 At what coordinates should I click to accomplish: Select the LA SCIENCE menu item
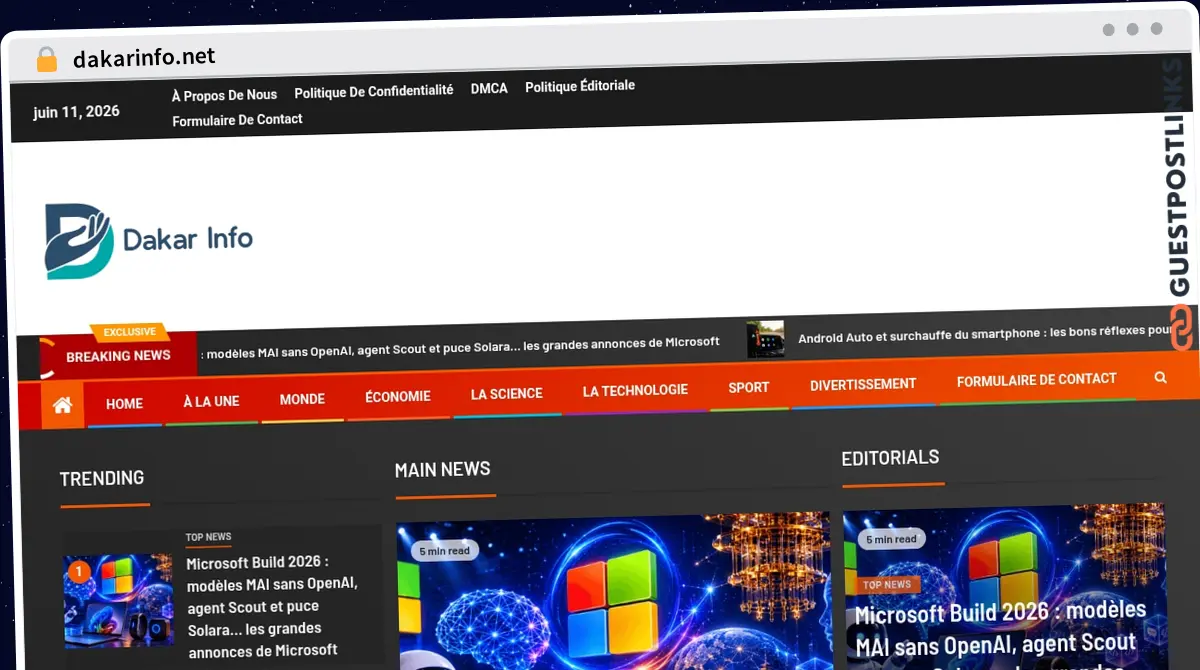507,393
